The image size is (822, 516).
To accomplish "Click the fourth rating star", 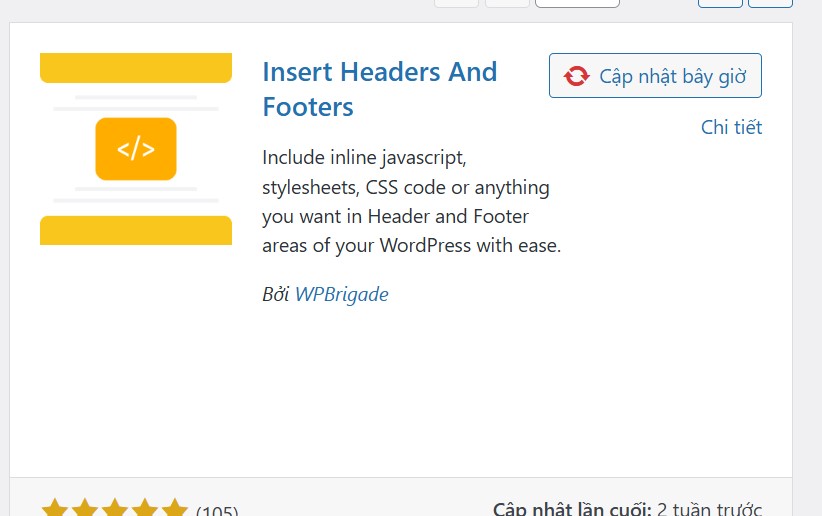I will click(x=145, y=509).
